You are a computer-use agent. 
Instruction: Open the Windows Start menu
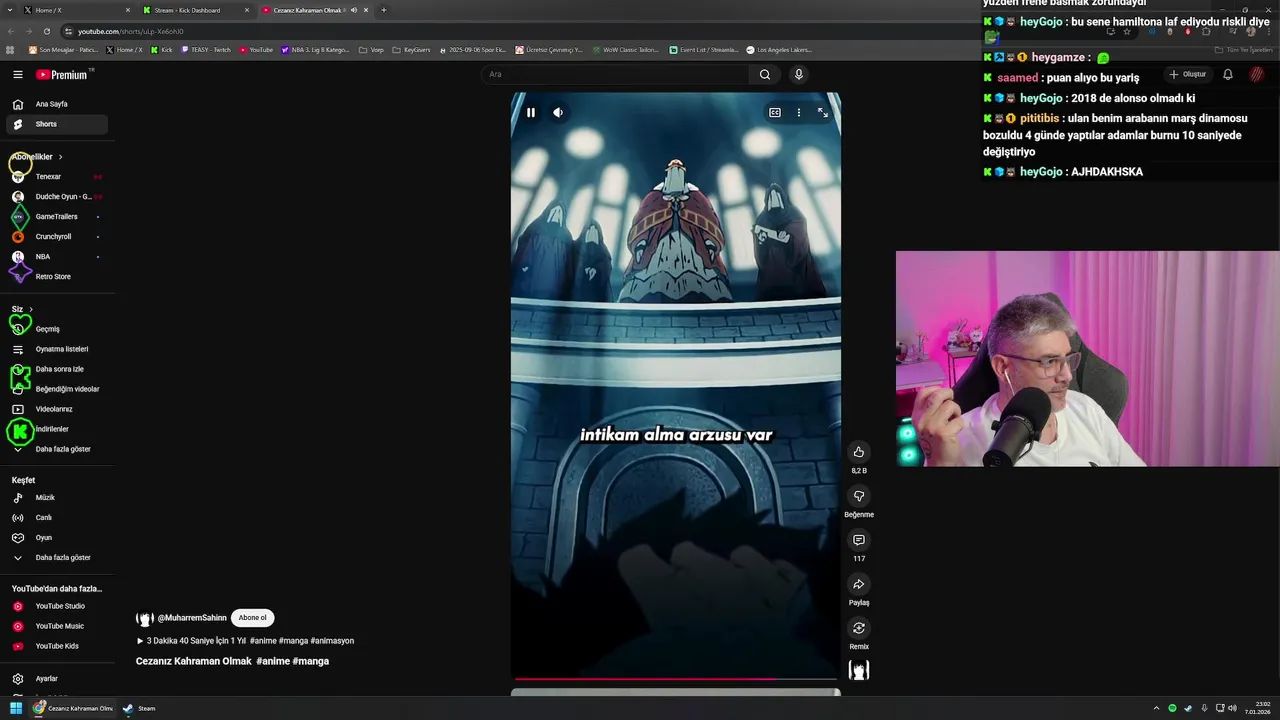tap(16, 708)
